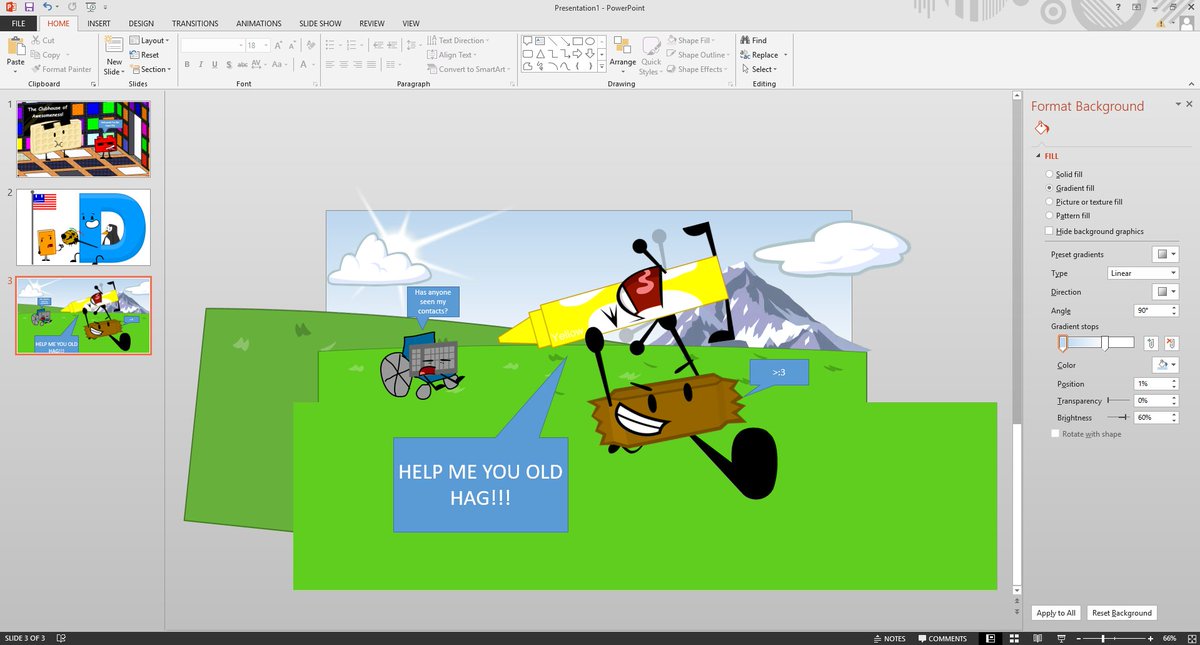Click the Angle input field showing 90°
The width and height of the screenshot is (1200, 645).
(1156, 311)
